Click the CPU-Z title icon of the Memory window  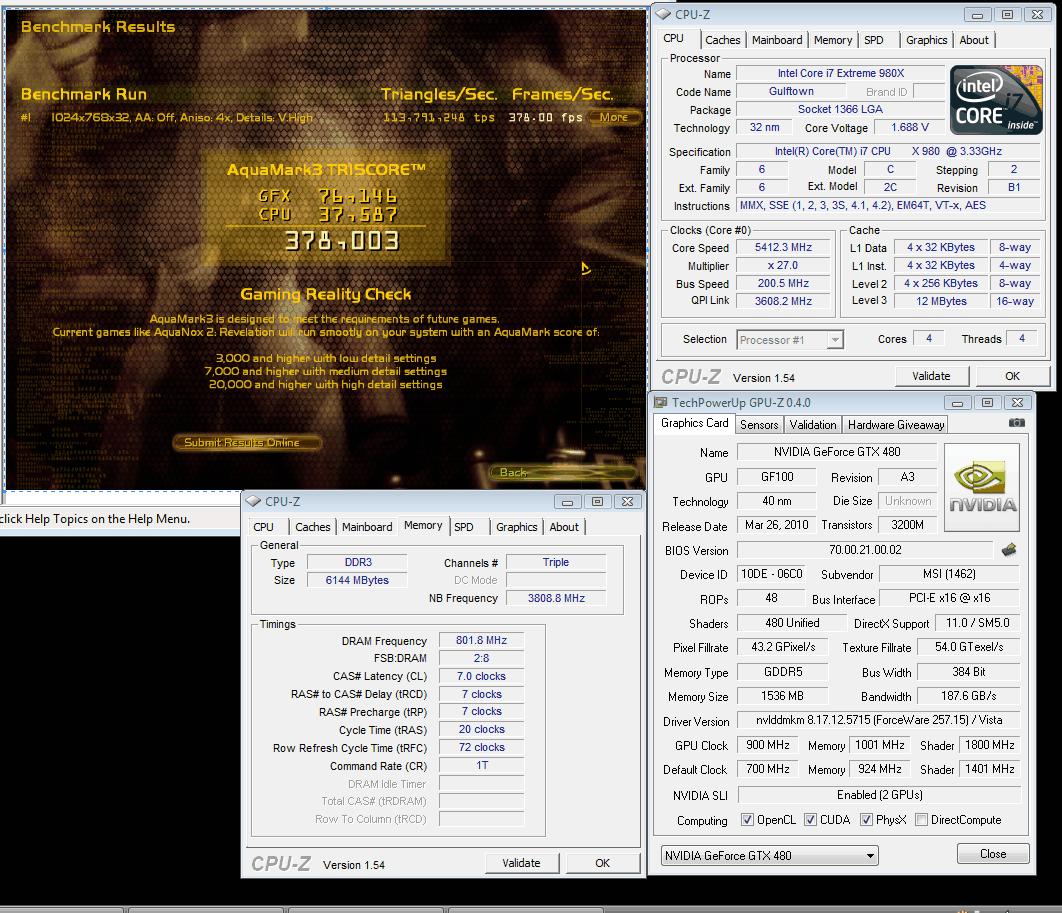coord(253,501)
